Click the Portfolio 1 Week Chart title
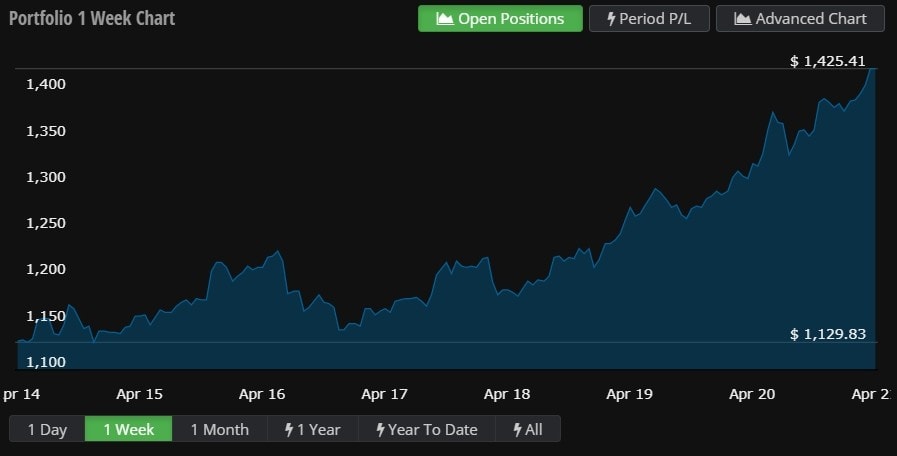The image size is (897, 456). click(x=92, y=19)
